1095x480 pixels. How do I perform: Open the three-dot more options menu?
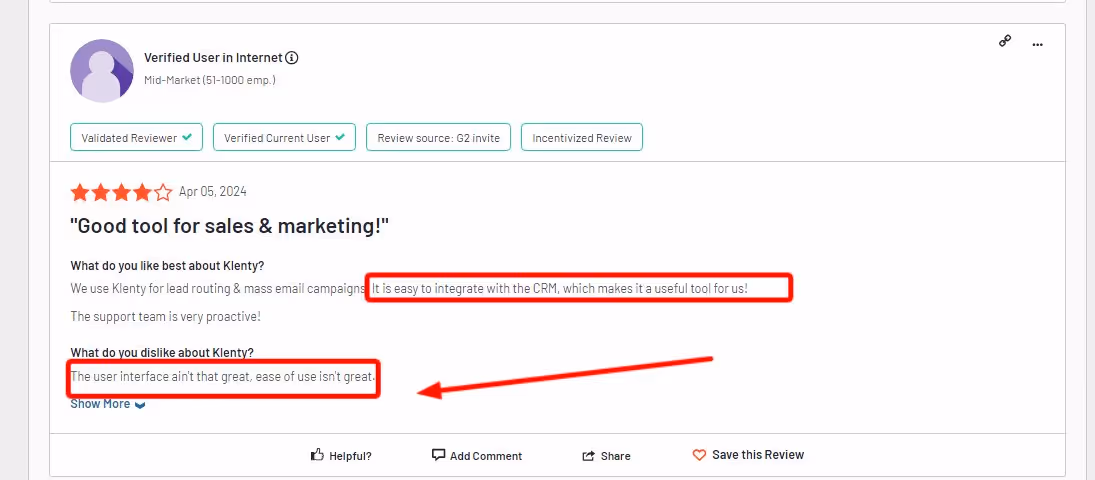point(1038,45)
